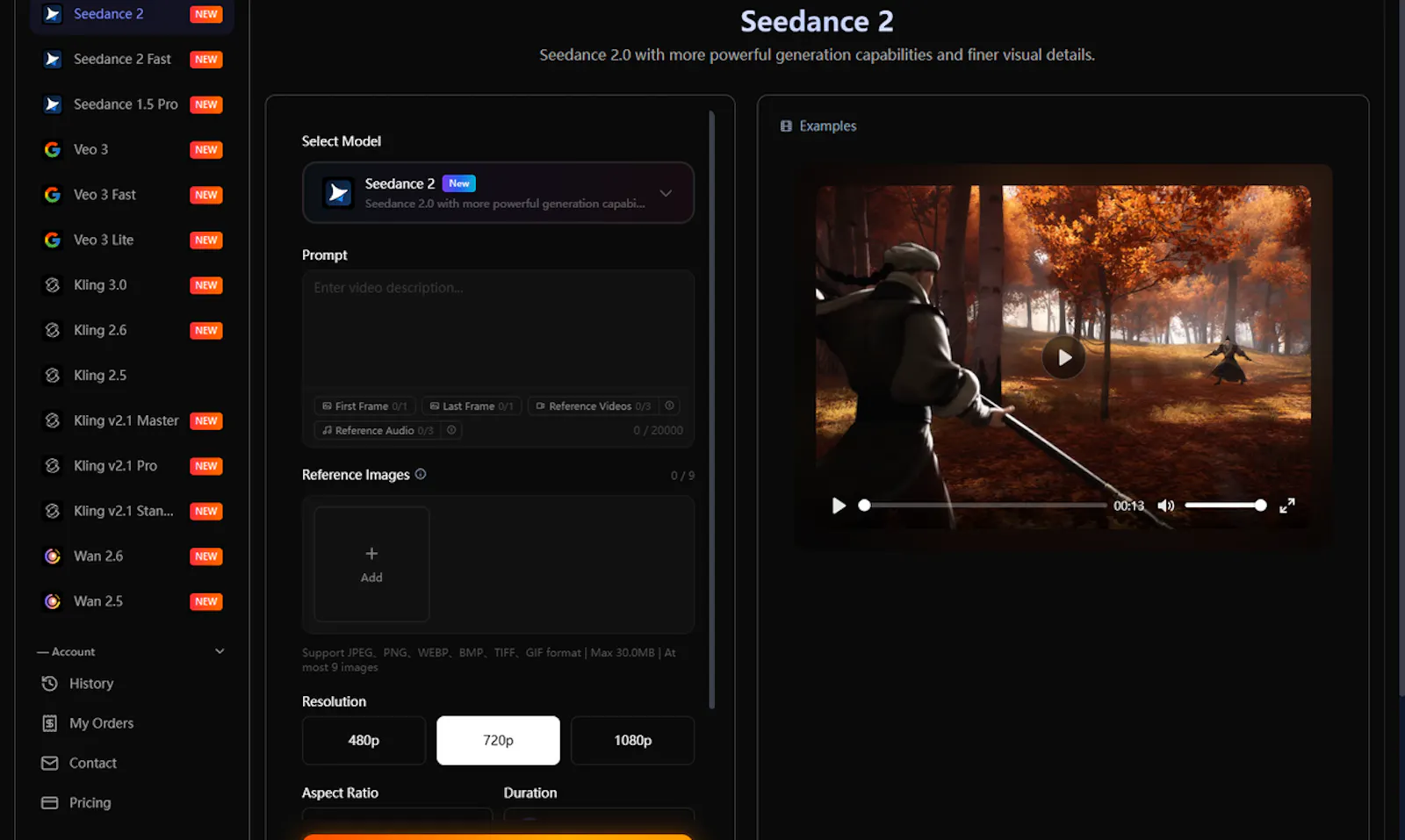Click the 0 / 9 image counter
Image resolution: width=1405 pixels, height=840 pixels.
pyautogui.click(x=682, y=476)
